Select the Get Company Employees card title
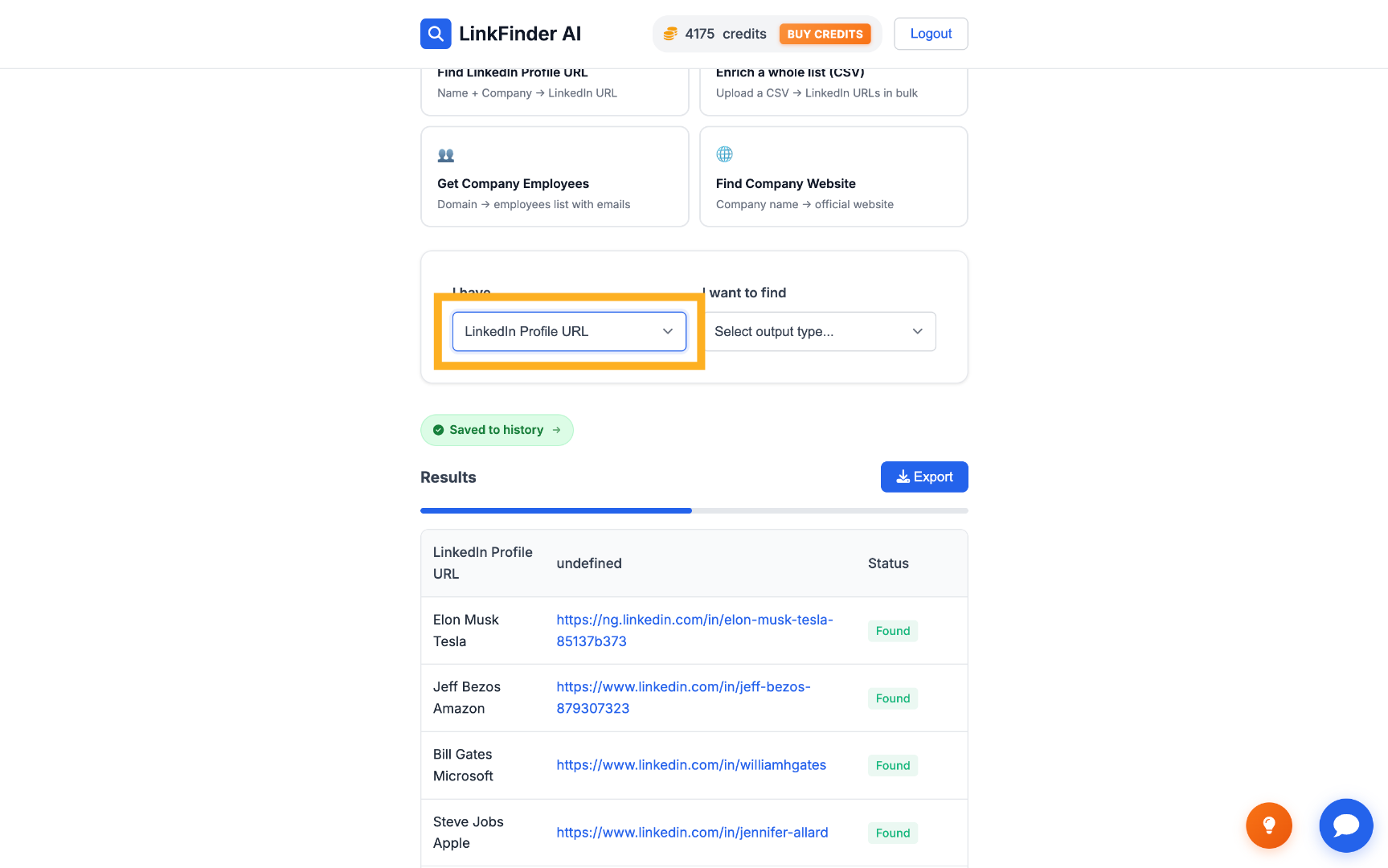This screenshot has height=868, width=1388. coord(513,183)
